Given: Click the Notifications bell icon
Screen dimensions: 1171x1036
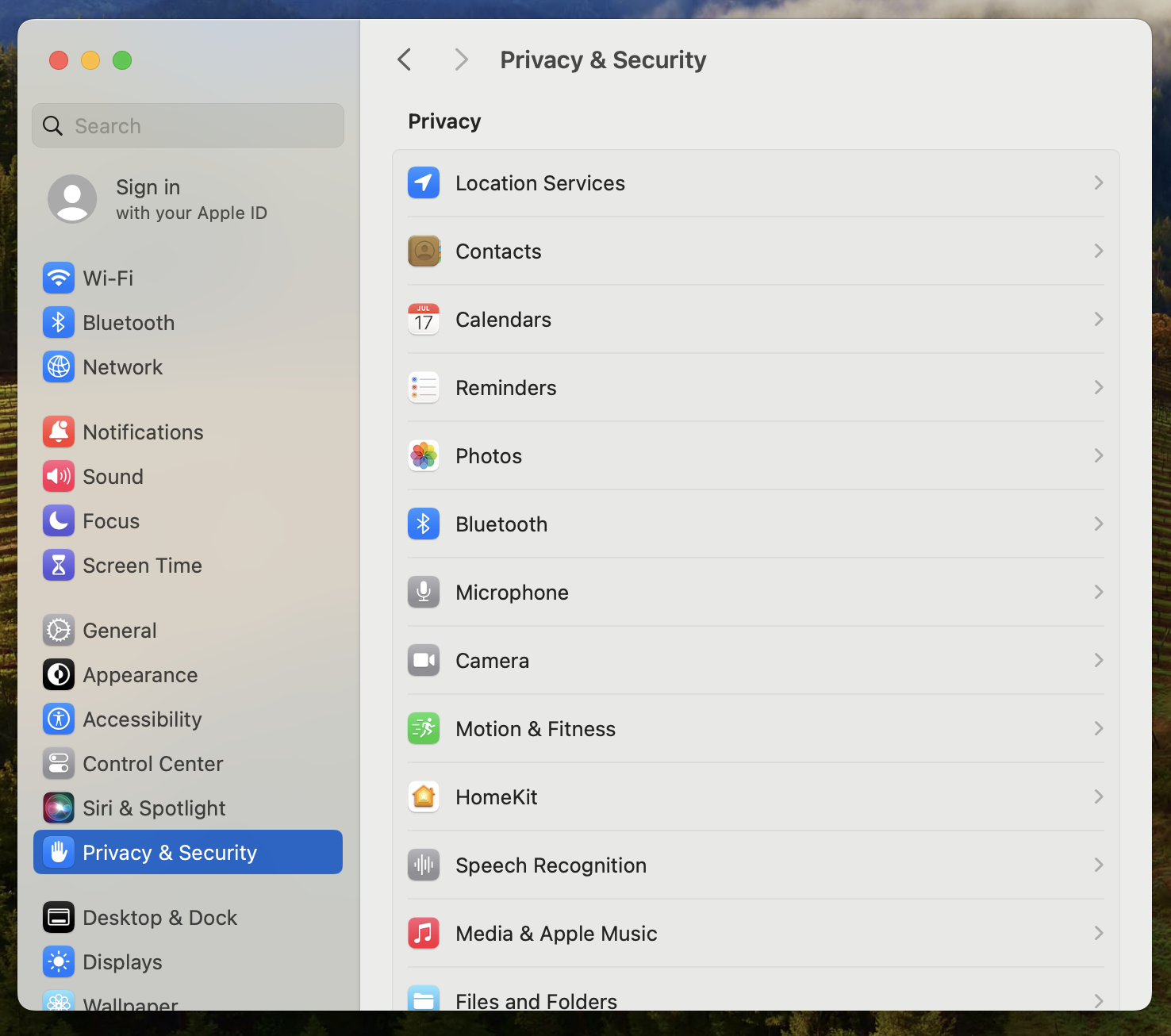Looking at the screenshot, I should click(x=59, y=432).
